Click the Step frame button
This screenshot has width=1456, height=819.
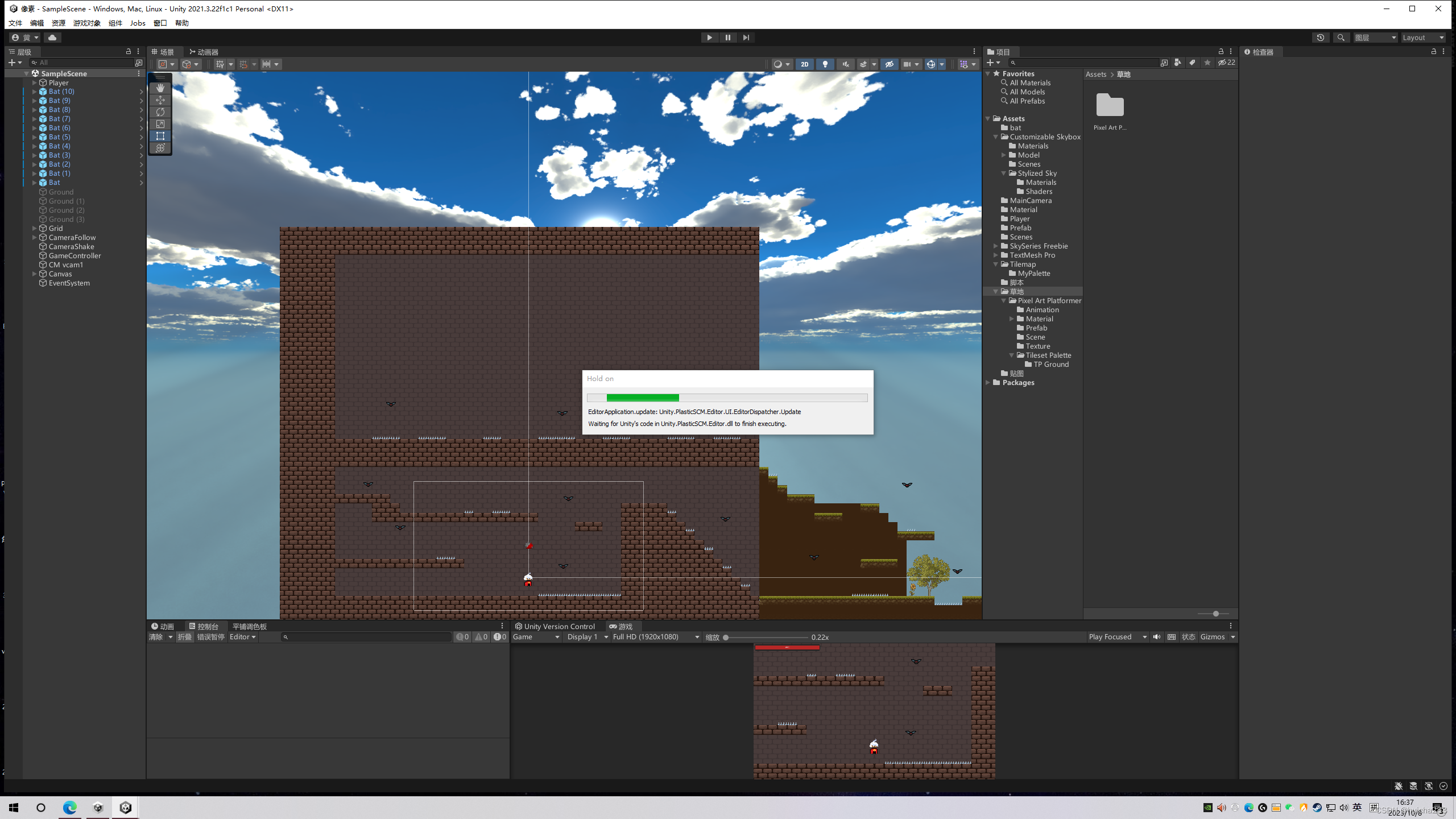[x=746, y=38]
